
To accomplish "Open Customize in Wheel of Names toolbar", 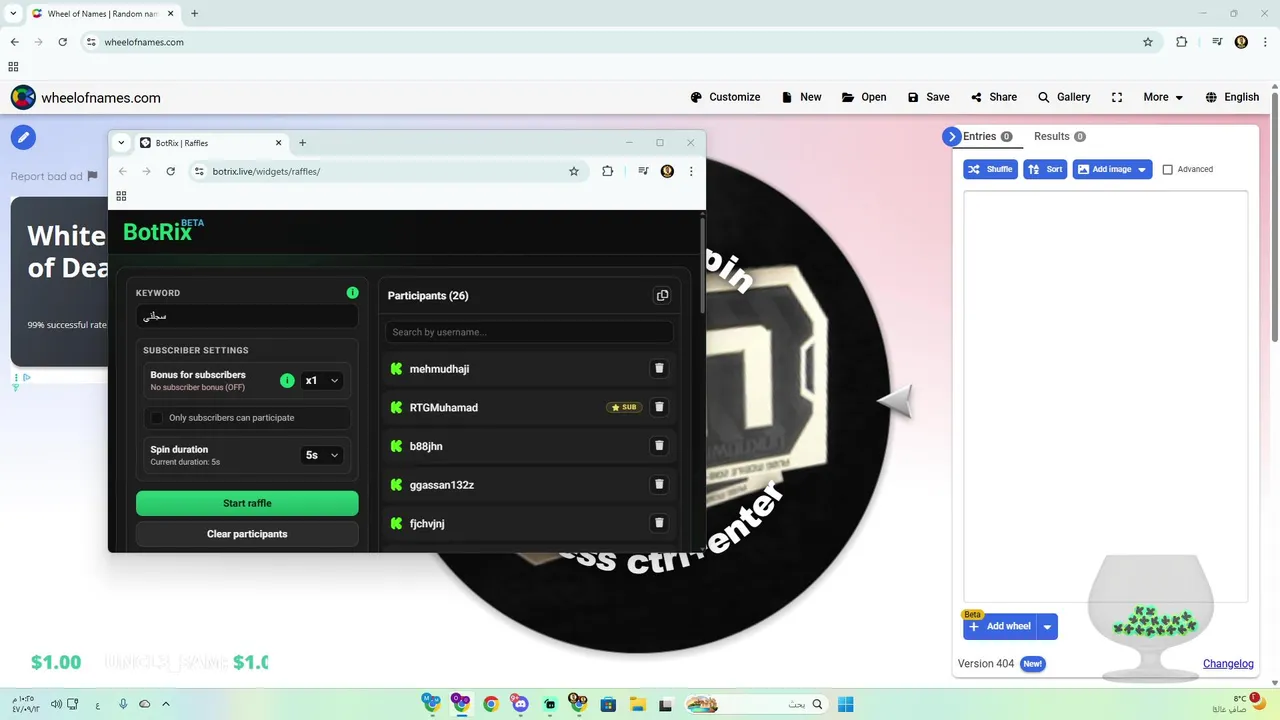I will [725, 97].
